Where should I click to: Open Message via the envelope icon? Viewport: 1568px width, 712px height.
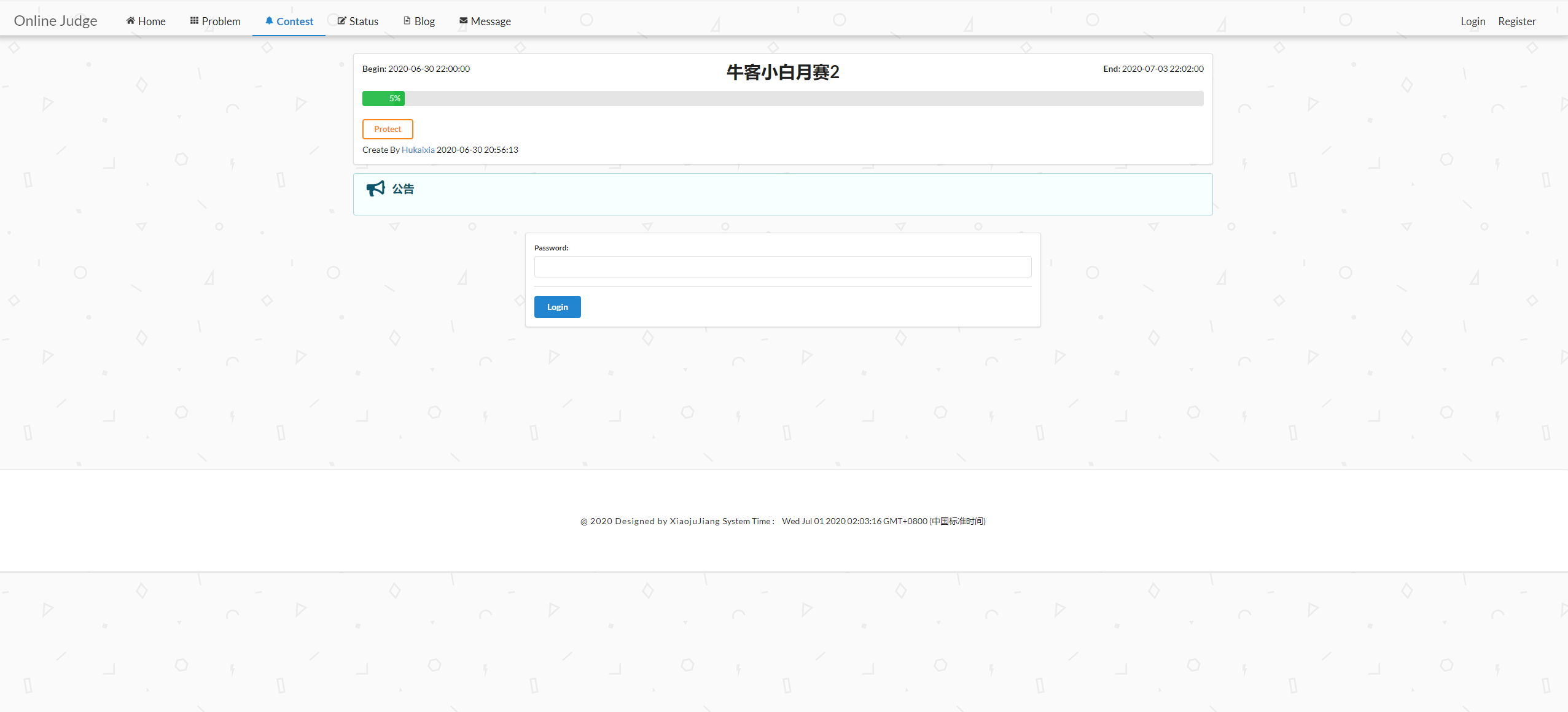(463, 20)
